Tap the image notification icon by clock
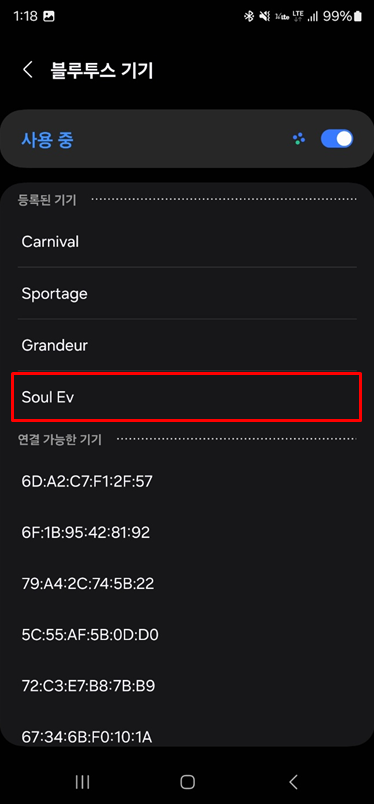The height and width of the screenshot is (804, 374). (49, 16)
